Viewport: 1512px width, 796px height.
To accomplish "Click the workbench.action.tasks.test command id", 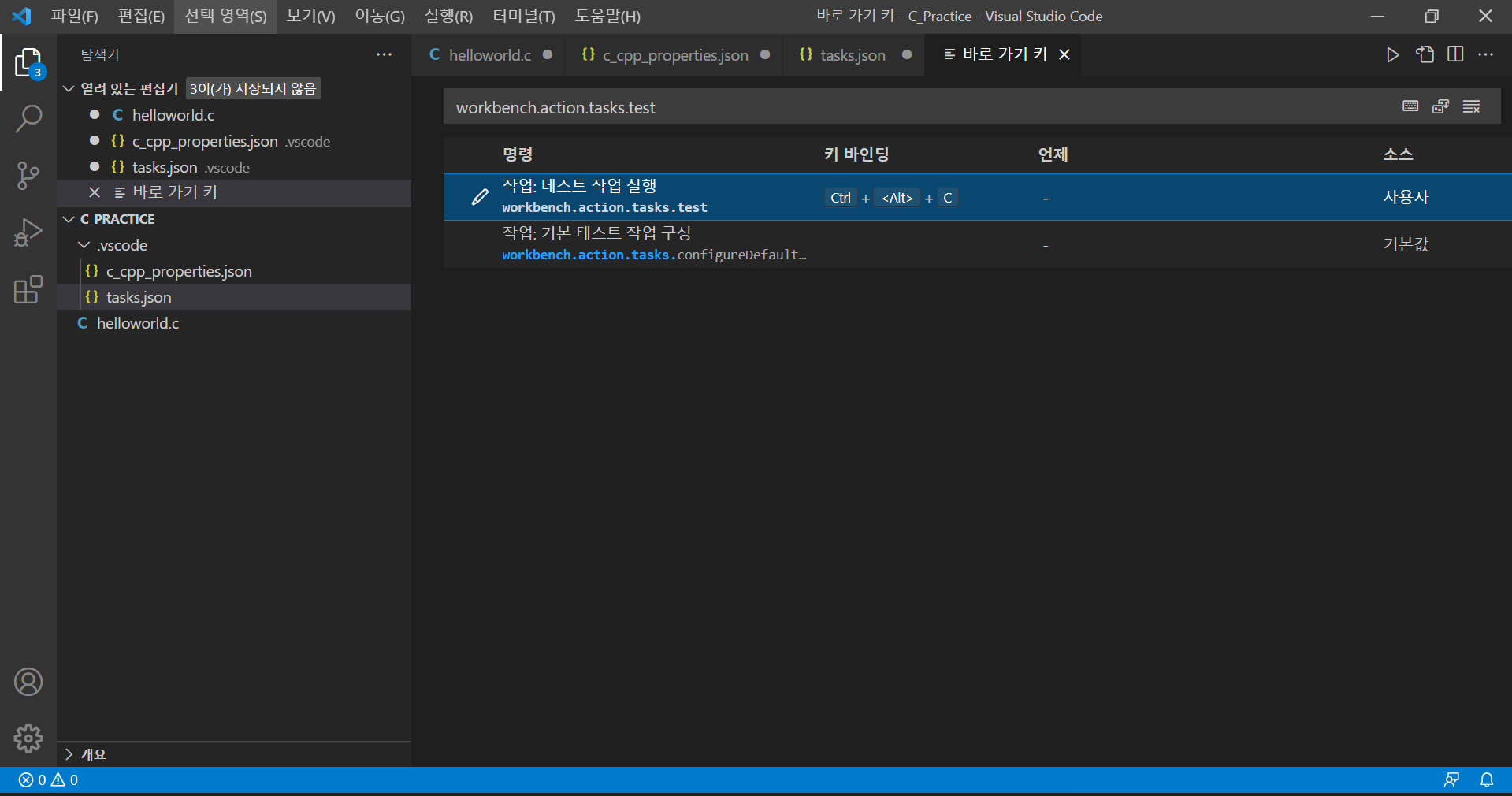I will pyautogui.click(x=604, y=208).
